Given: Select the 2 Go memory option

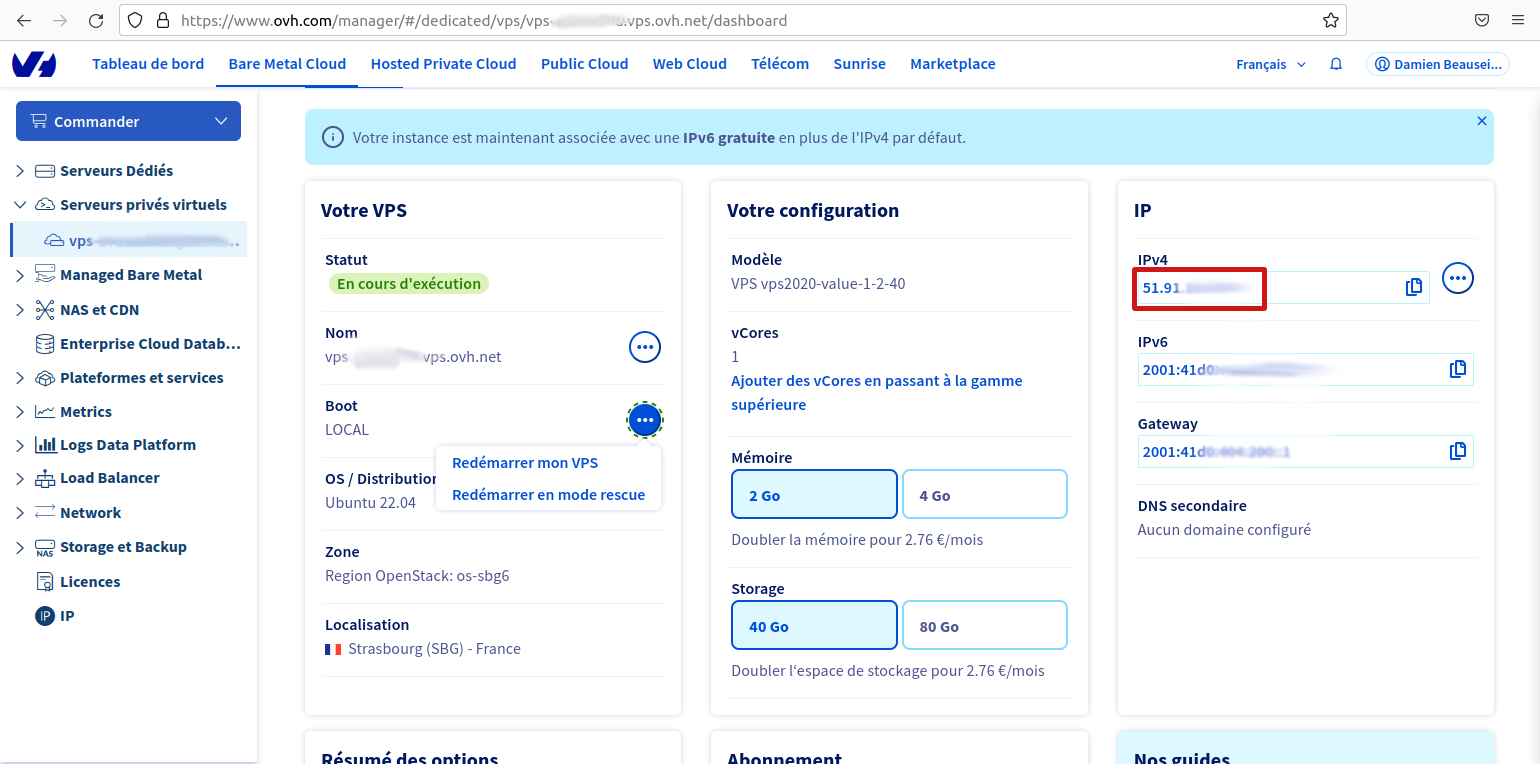Looking at the screenshot, I should [814, 495].
